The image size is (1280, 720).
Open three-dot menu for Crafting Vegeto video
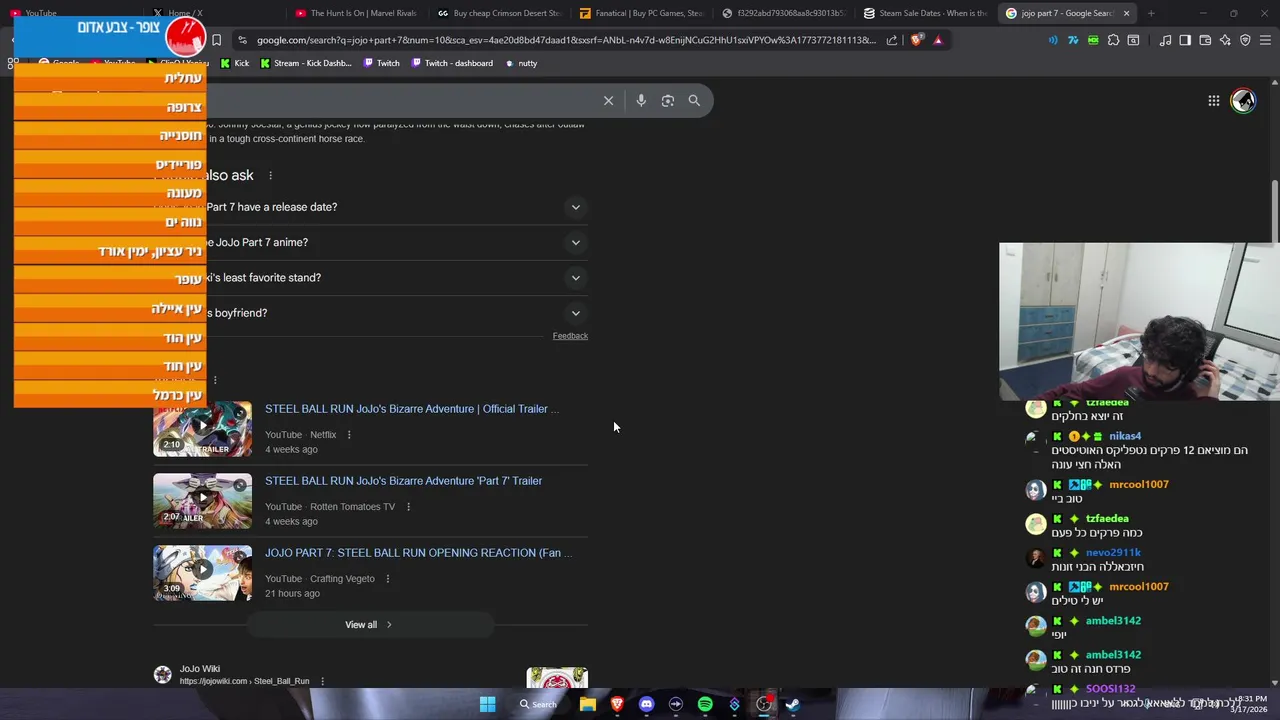(388, 579)
